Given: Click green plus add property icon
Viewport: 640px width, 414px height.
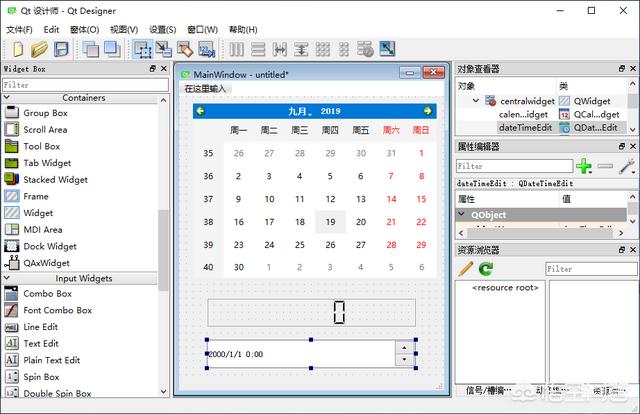Looking at the screenshot, I should (x=584, y=166).
